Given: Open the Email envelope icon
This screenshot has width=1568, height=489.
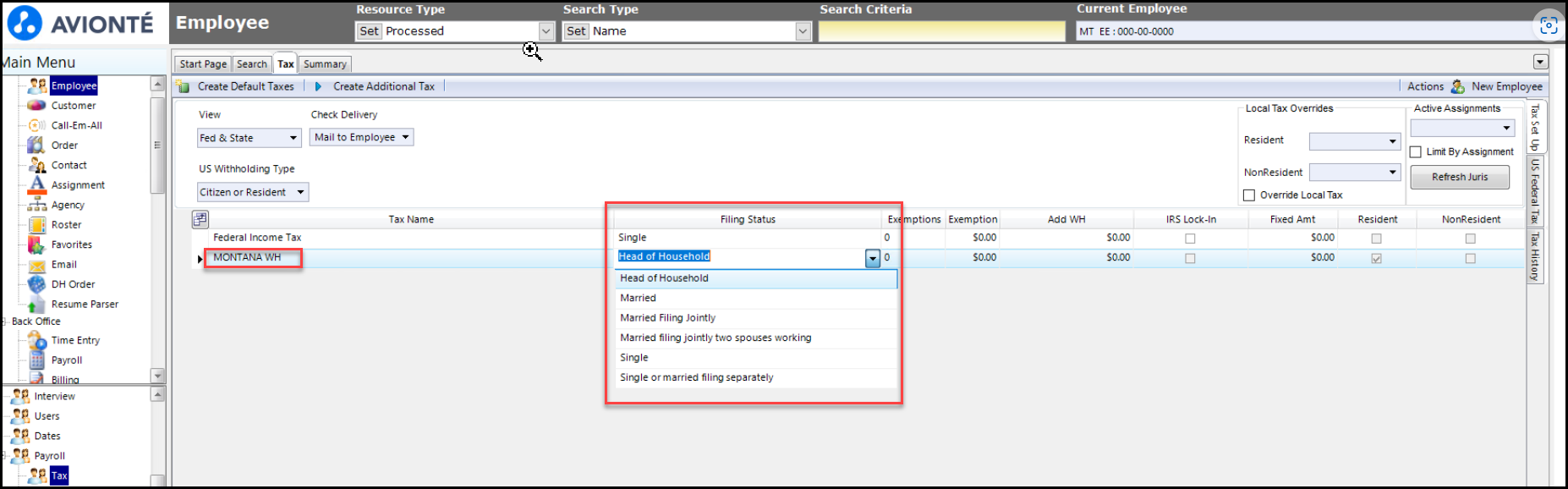Looking at the screenshot, I should point(36,265).
